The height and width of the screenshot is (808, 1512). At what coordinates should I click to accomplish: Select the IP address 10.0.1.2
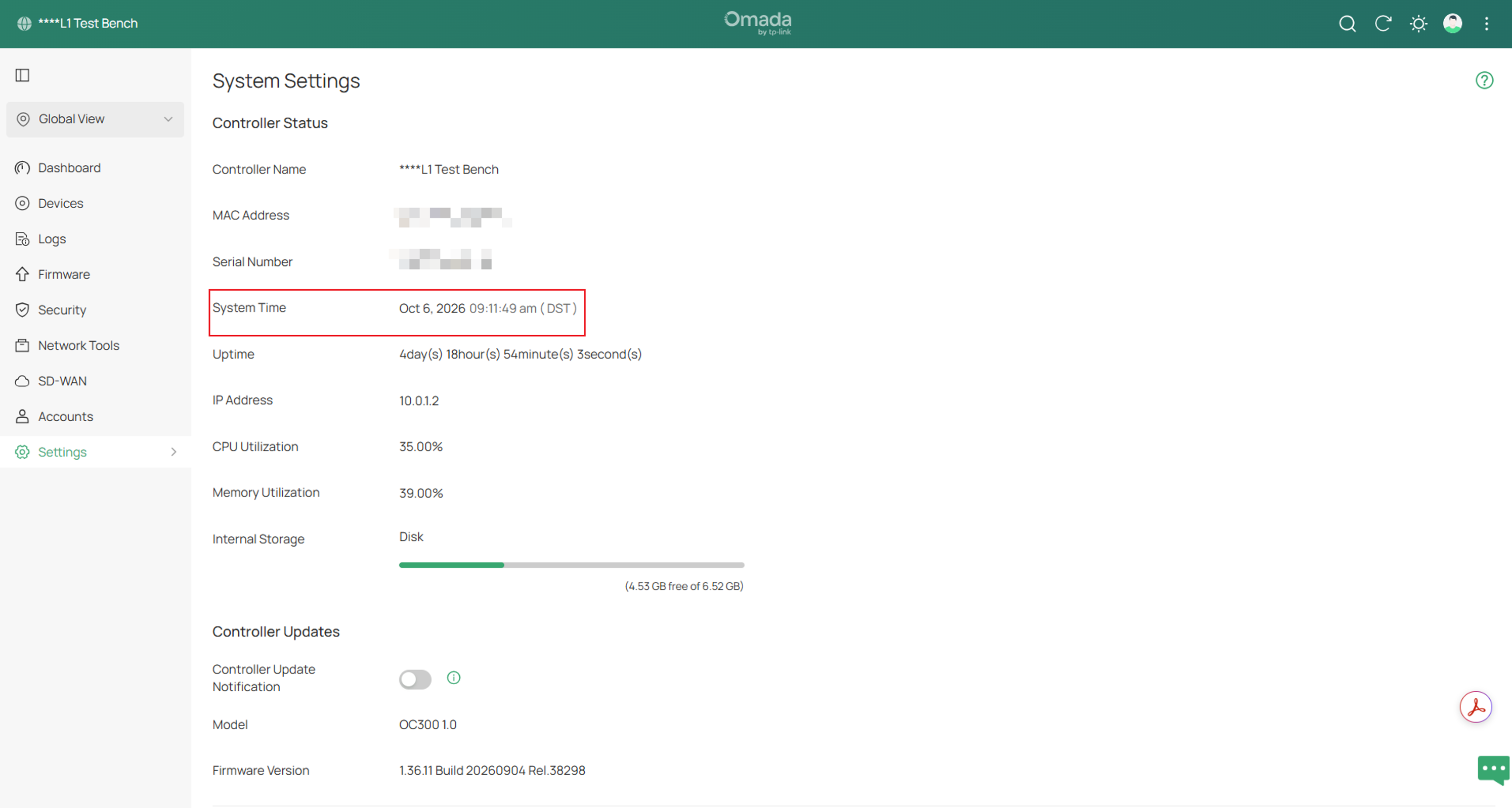(419, 401)
